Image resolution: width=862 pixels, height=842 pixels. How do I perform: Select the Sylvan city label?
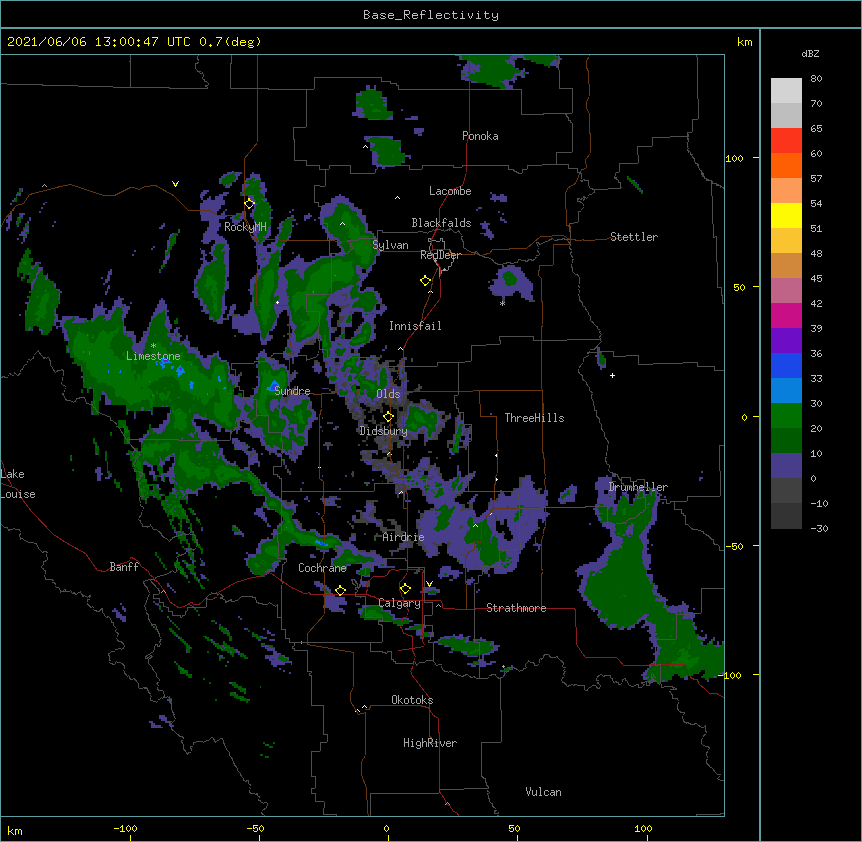(390, 245)
